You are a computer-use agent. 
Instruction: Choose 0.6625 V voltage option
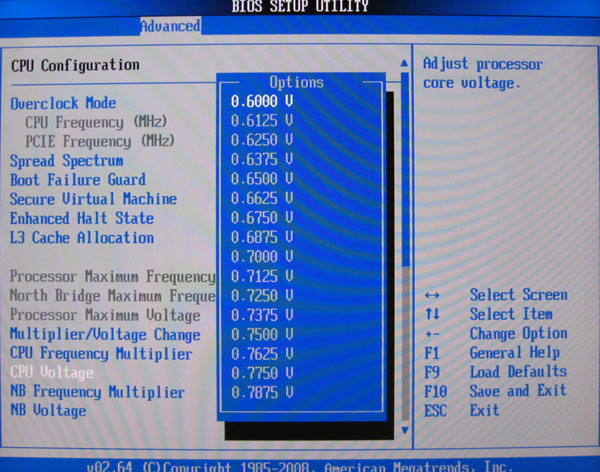pyautogui.click(x=262, y=198)
